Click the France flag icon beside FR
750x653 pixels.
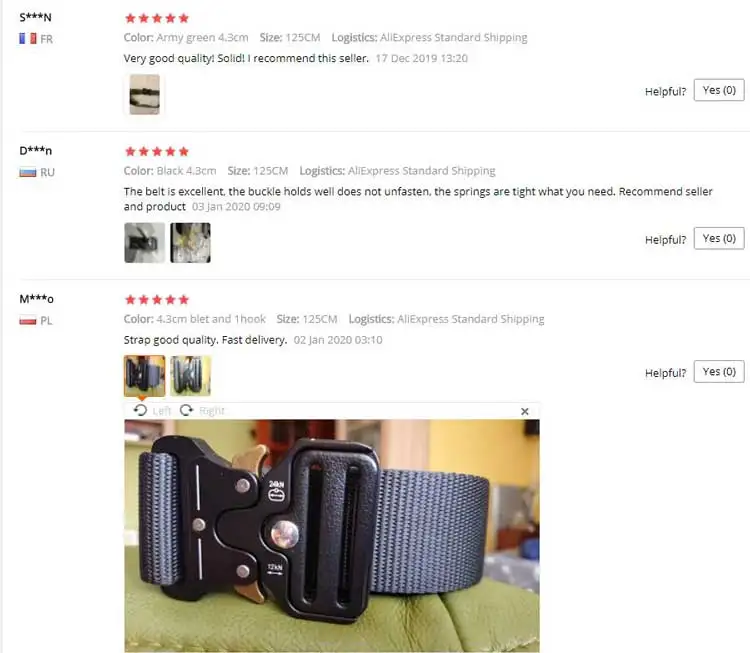pyautogui.click(x=28, y=39)
